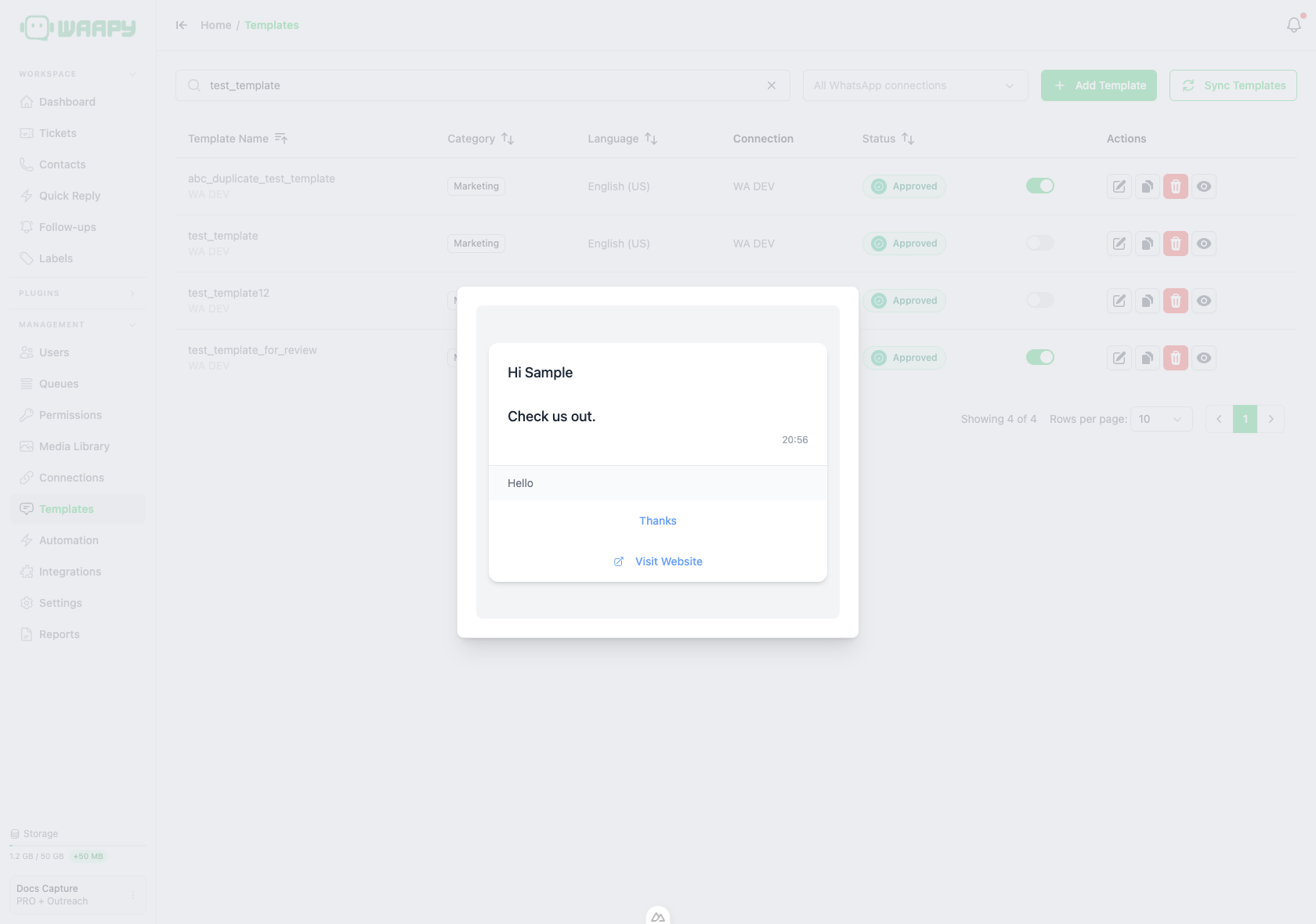Copy the test_template row template

coord(1147,244)
